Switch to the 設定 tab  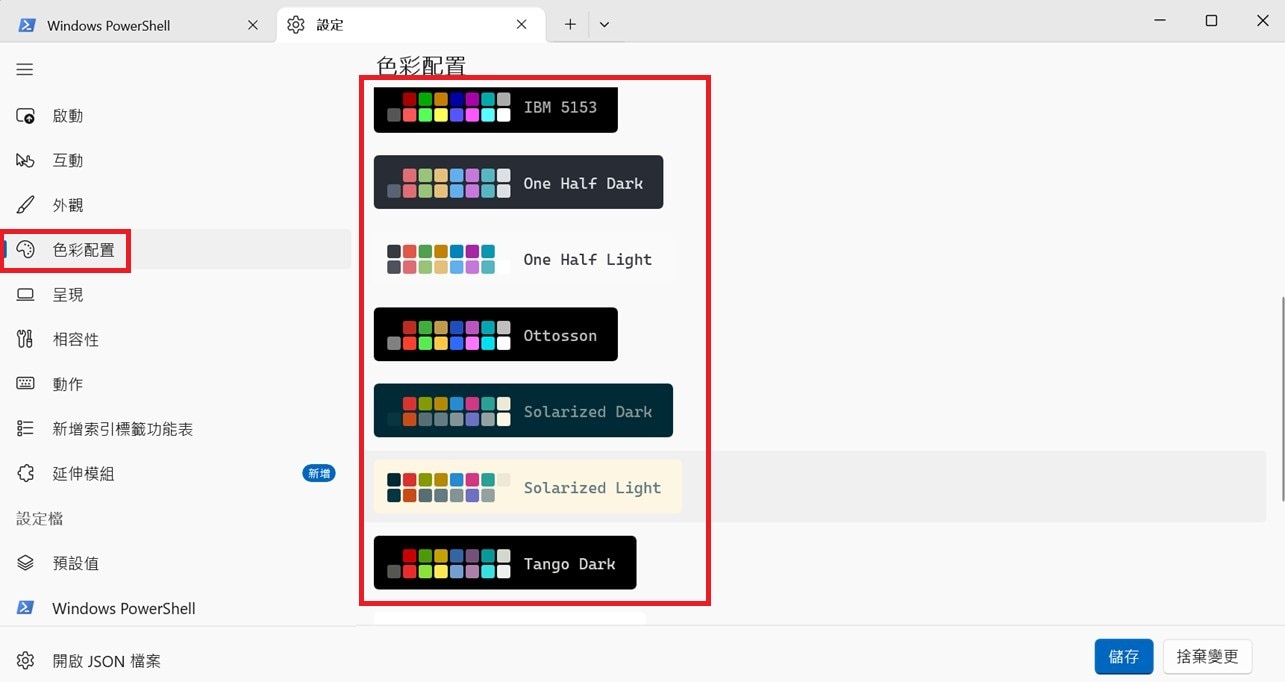(410, 25)
